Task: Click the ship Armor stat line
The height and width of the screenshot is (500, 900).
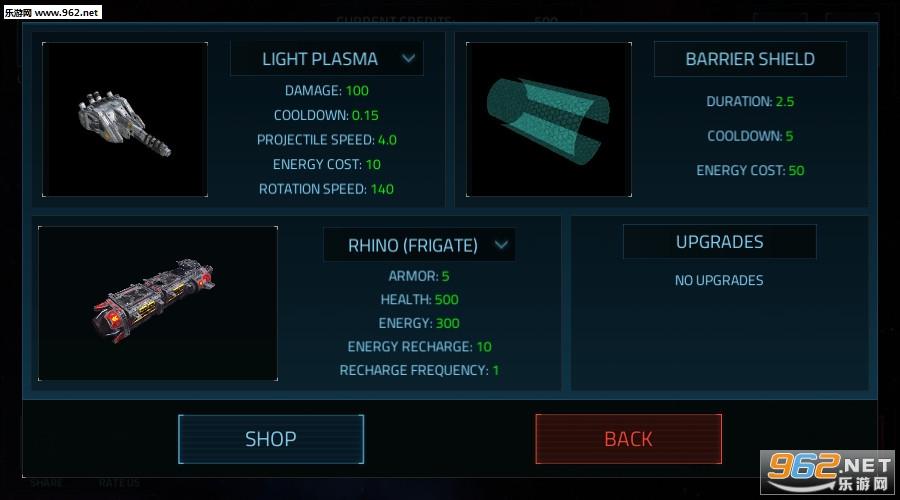Action: [x=419, y=276]
